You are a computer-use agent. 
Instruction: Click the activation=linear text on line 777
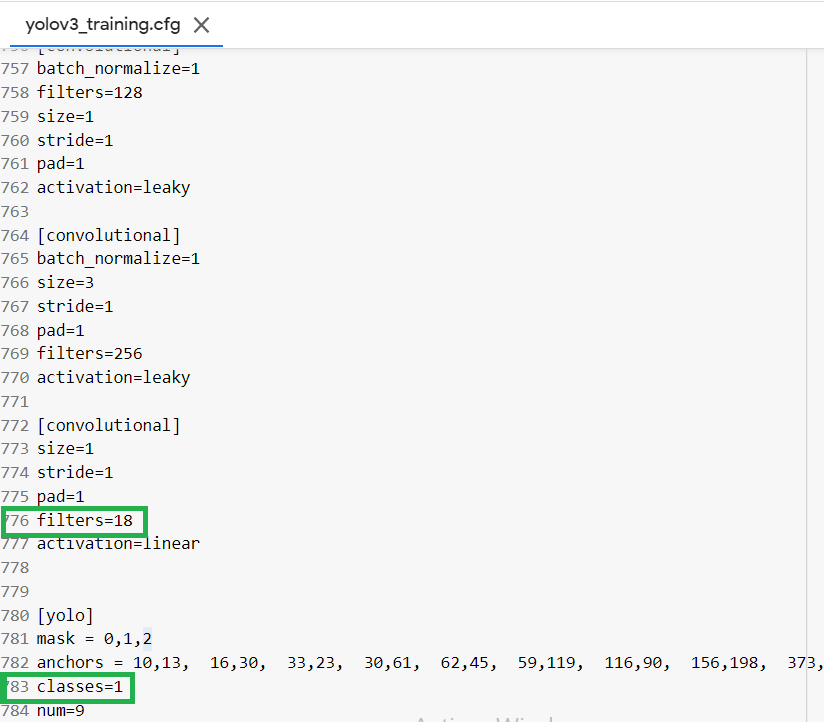[x=117, y=542]
